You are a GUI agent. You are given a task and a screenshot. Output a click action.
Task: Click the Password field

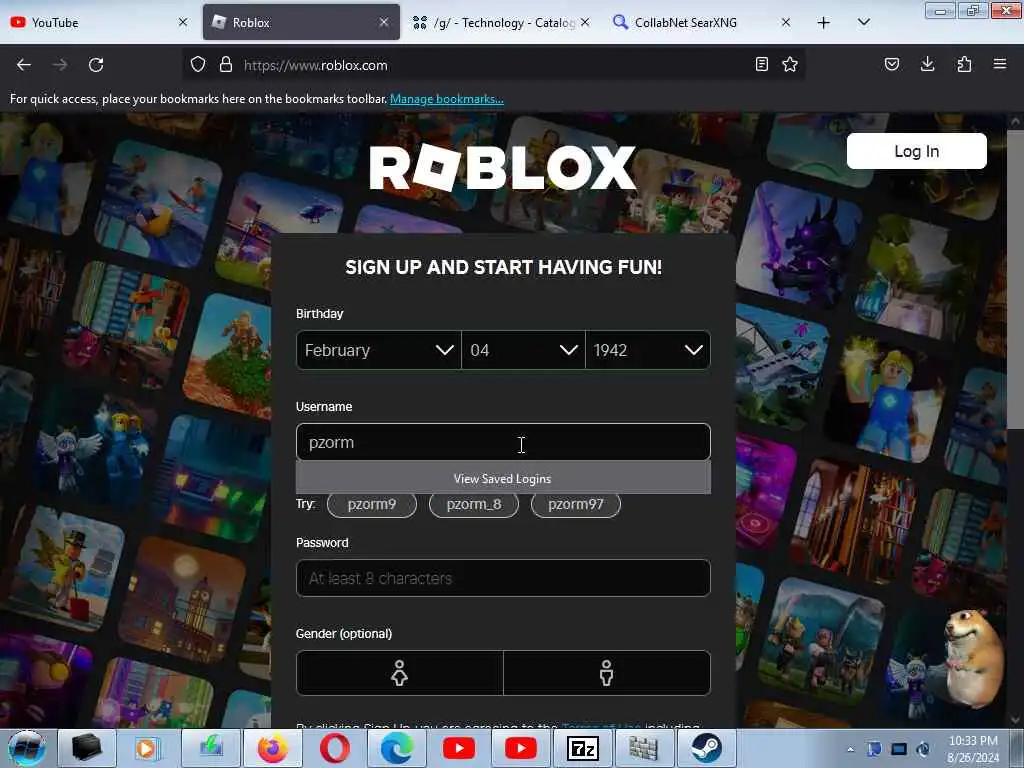tap(503, 578)
